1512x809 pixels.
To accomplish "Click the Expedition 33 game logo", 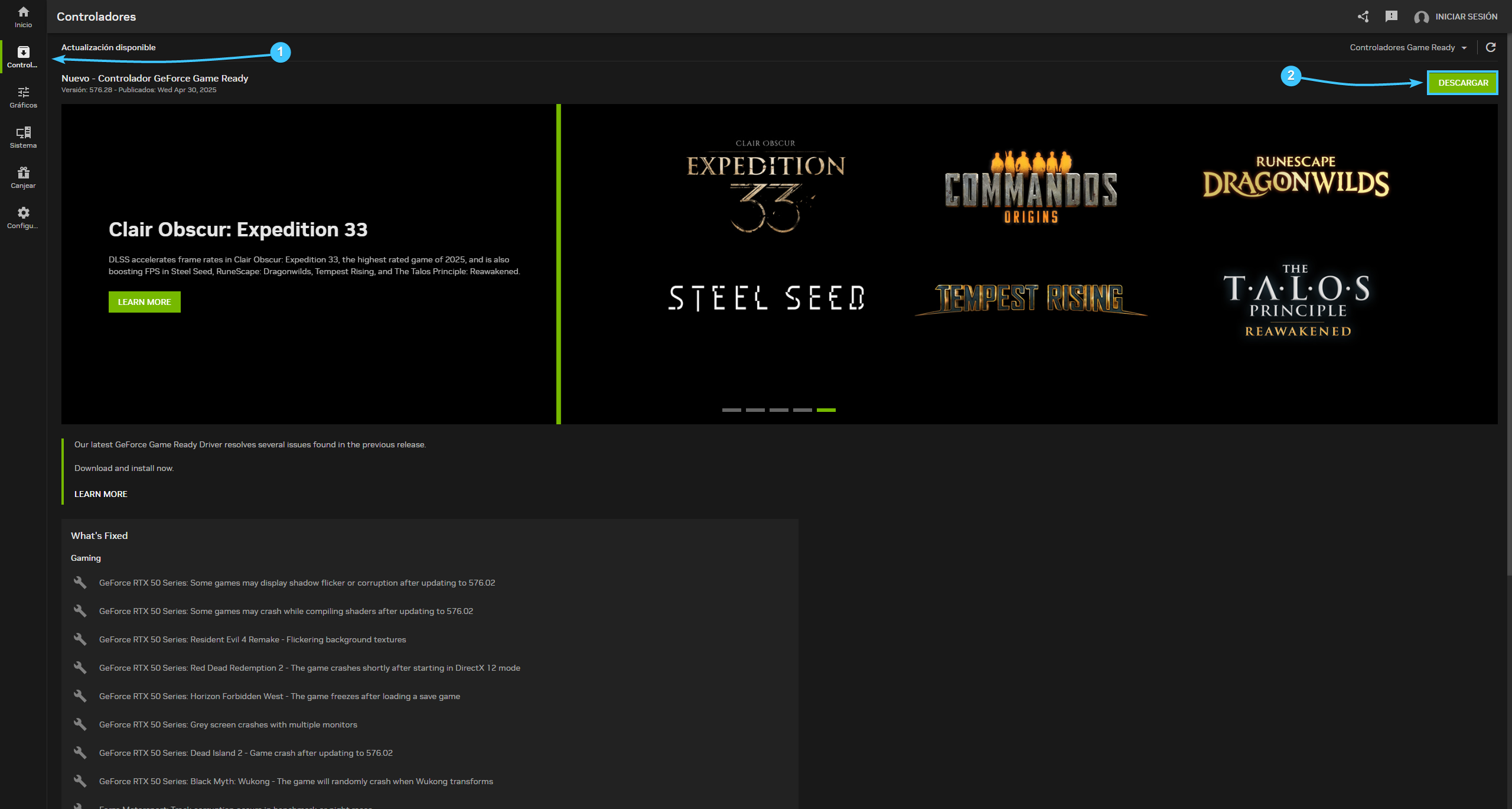I will point(766,186).
